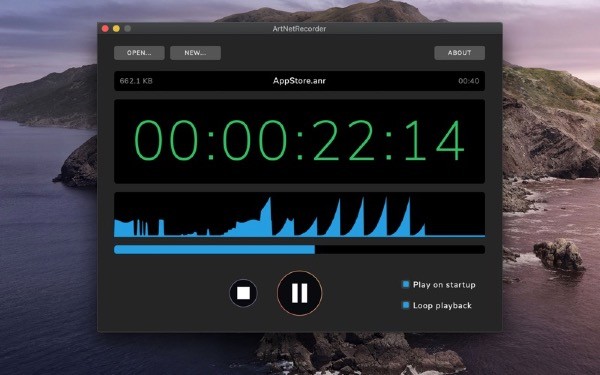Image resolution: width=600 pixels, height=375 pixels.
Task: Pause the Art-Net playback
Action: [x=299, y=293]
